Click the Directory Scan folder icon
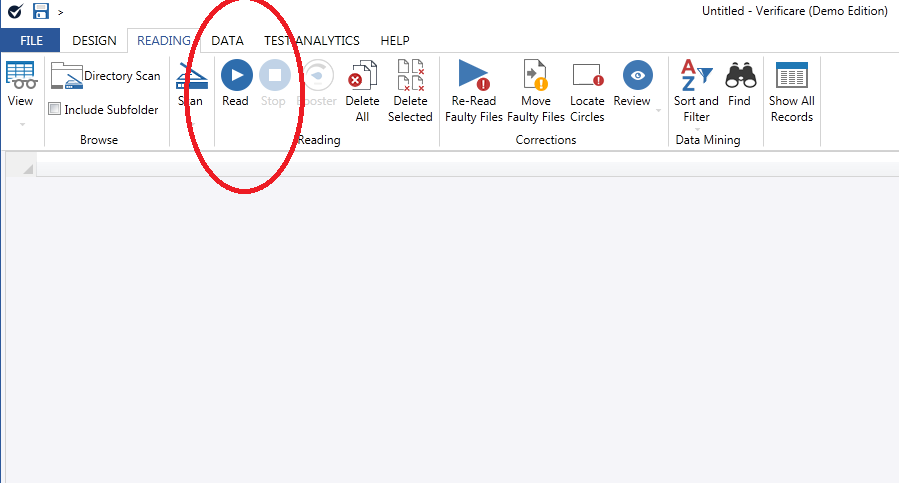899x483 pixels. click(67, 75)
